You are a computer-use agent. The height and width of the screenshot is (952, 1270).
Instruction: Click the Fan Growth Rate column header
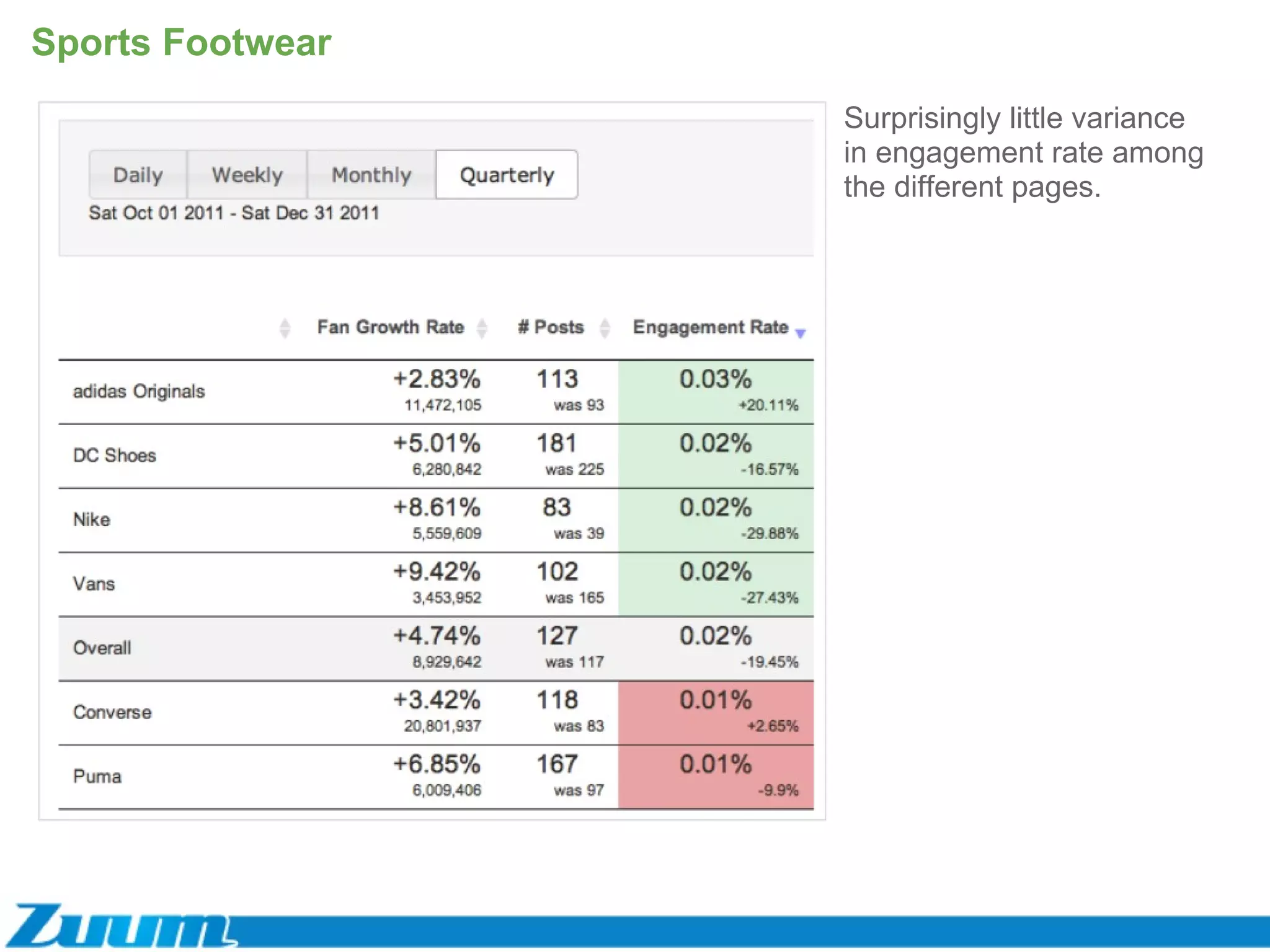(x=391, y=327)
